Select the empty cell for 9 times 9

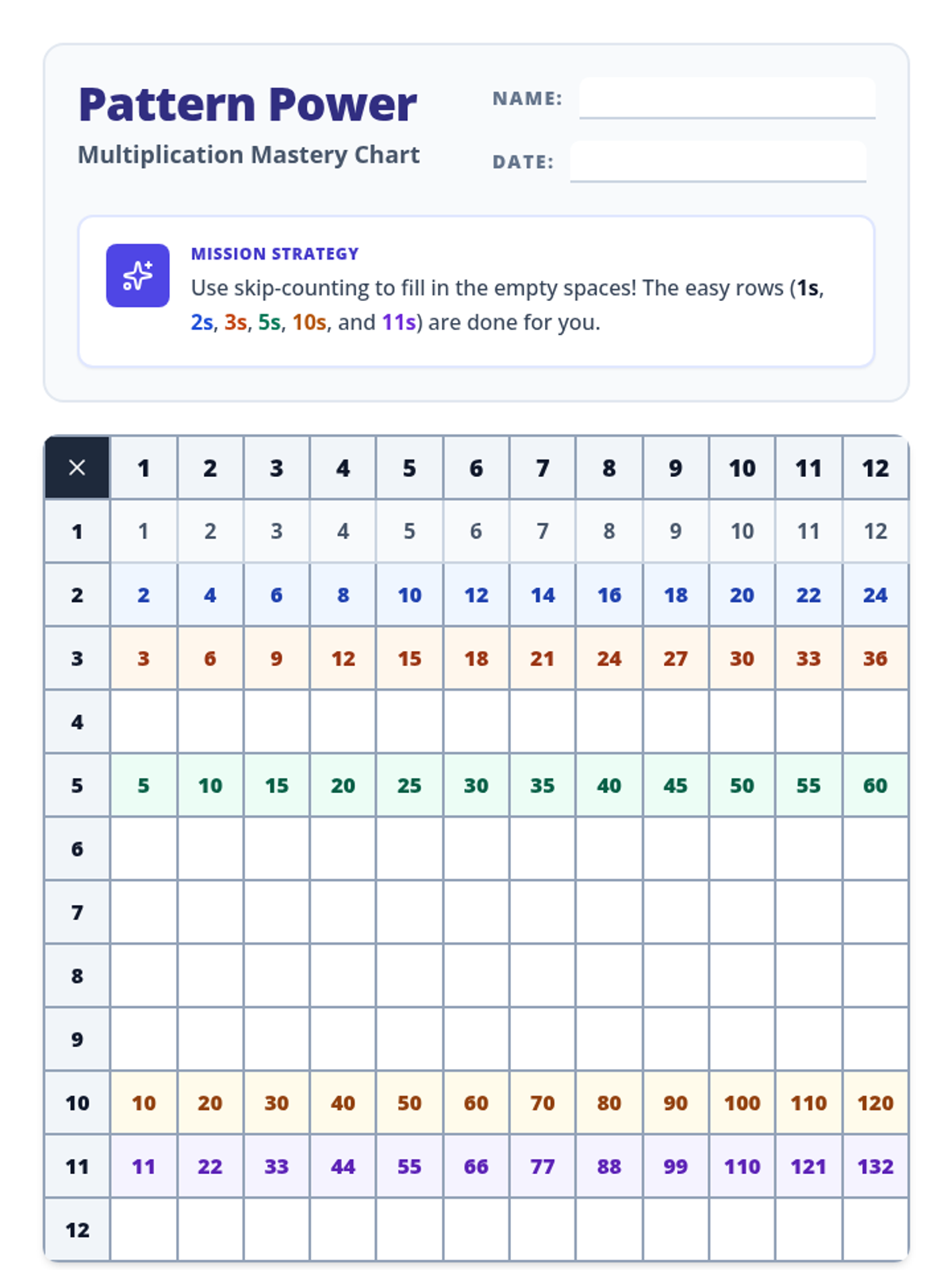coord(675,1039)
